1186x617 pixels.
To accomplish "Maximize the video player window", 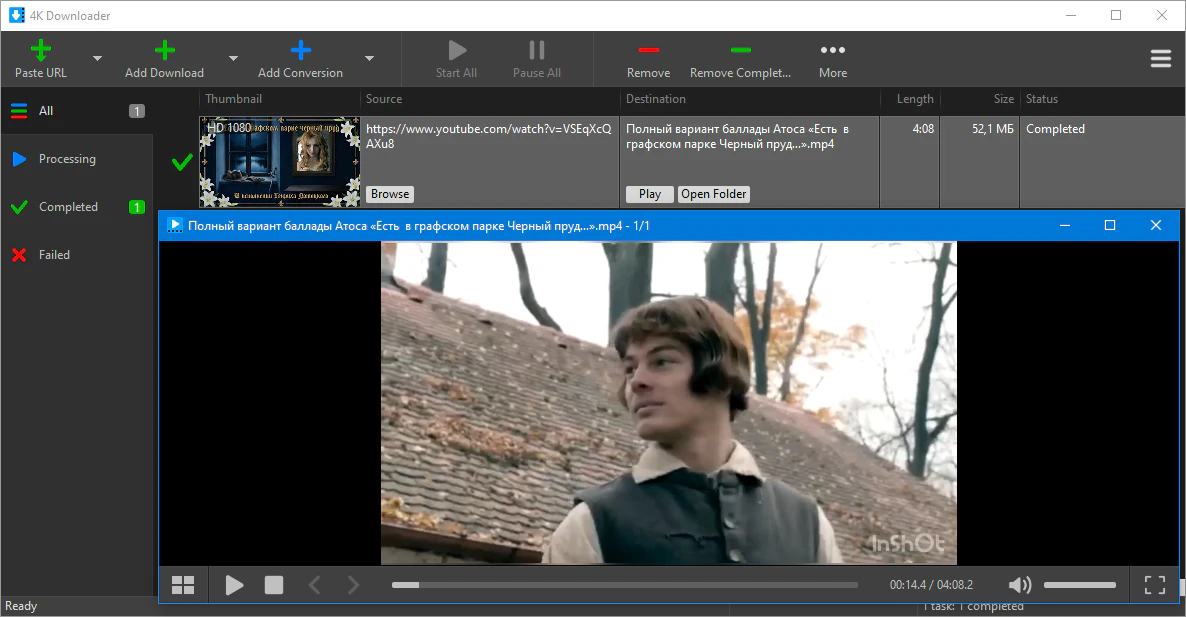I will [x=1110, y=225].
